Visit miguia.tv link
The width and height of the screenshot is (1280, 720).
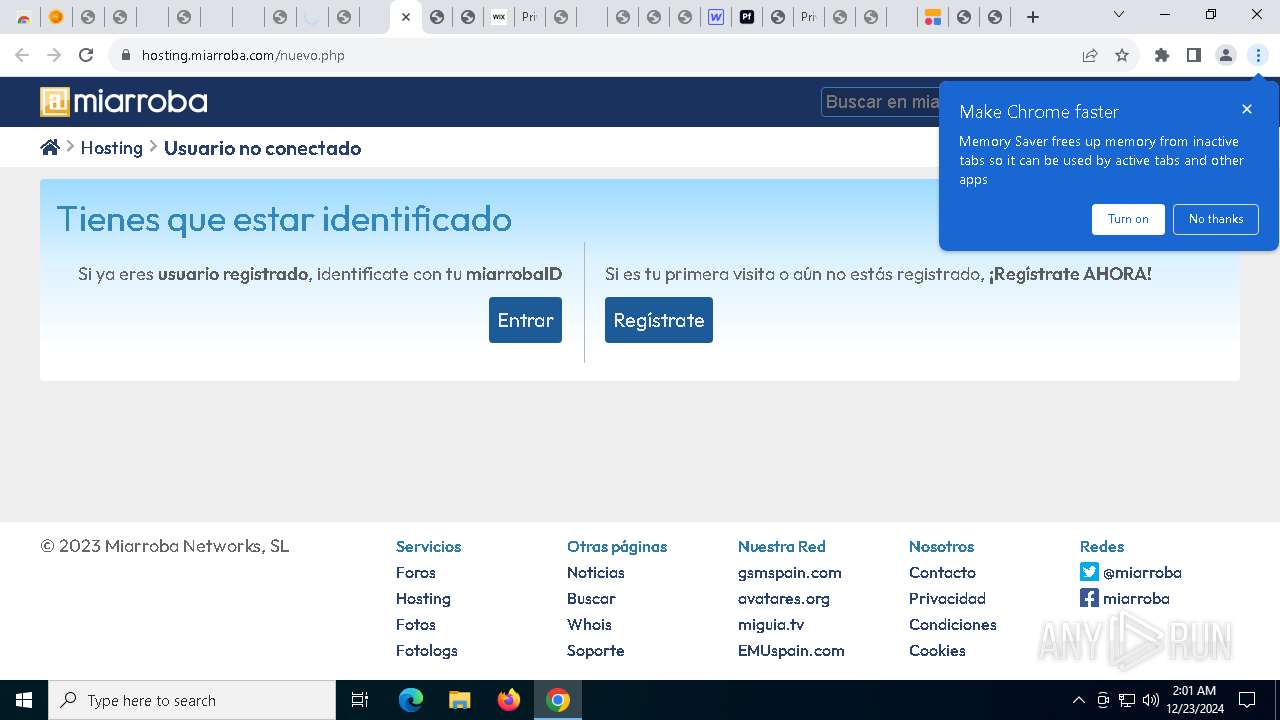click(771, 624)
